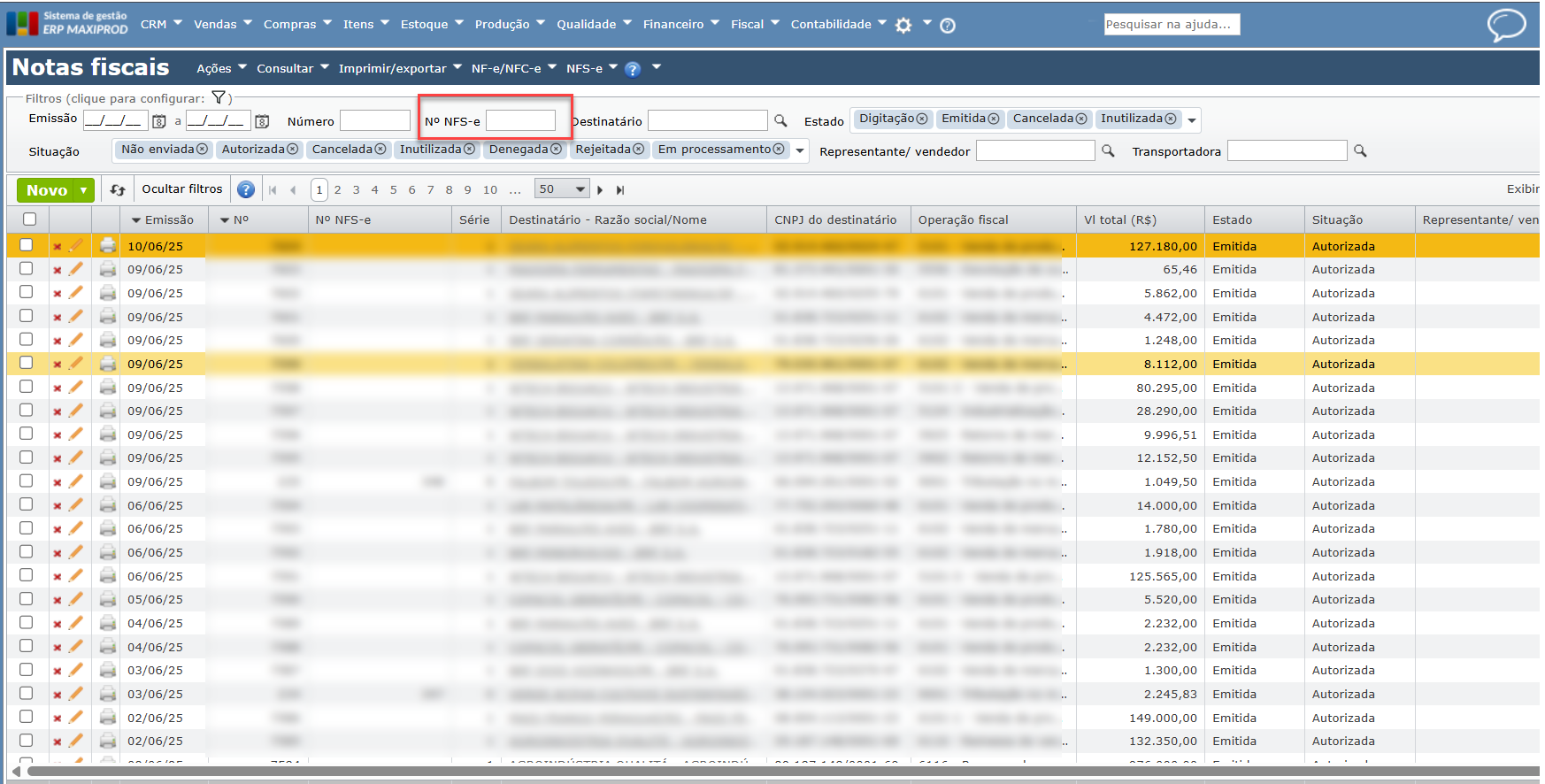
Task: Remove the Digitação filter tag
Action: [x=922, y=119]
